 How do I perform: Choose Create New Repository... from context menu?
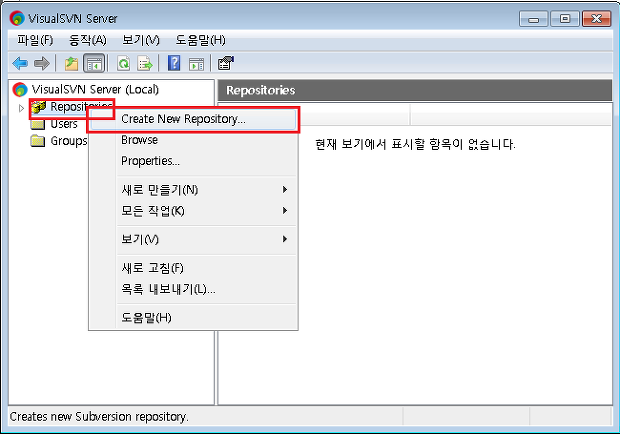point(193,119)
